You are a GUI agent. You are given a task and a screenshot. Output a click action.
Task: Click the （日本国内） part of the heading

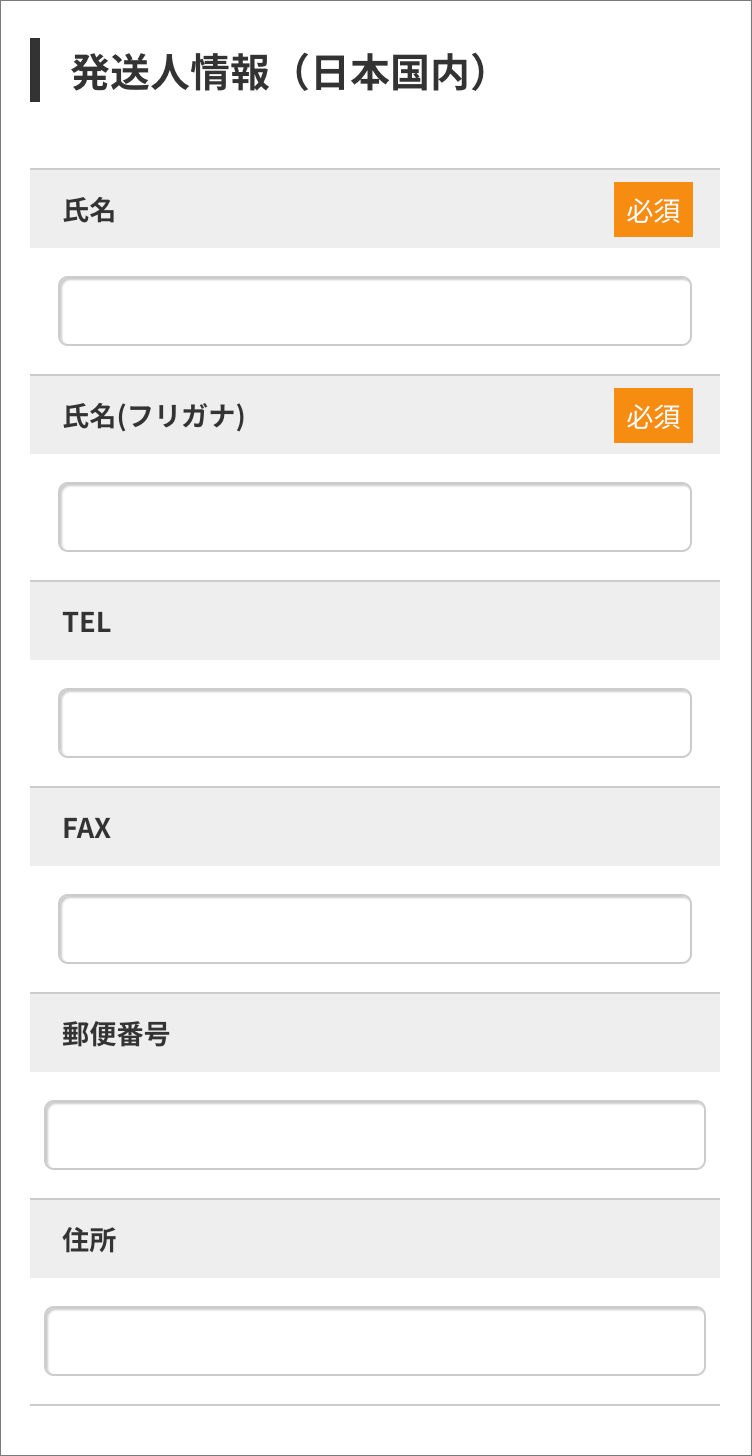pos(390,74)
